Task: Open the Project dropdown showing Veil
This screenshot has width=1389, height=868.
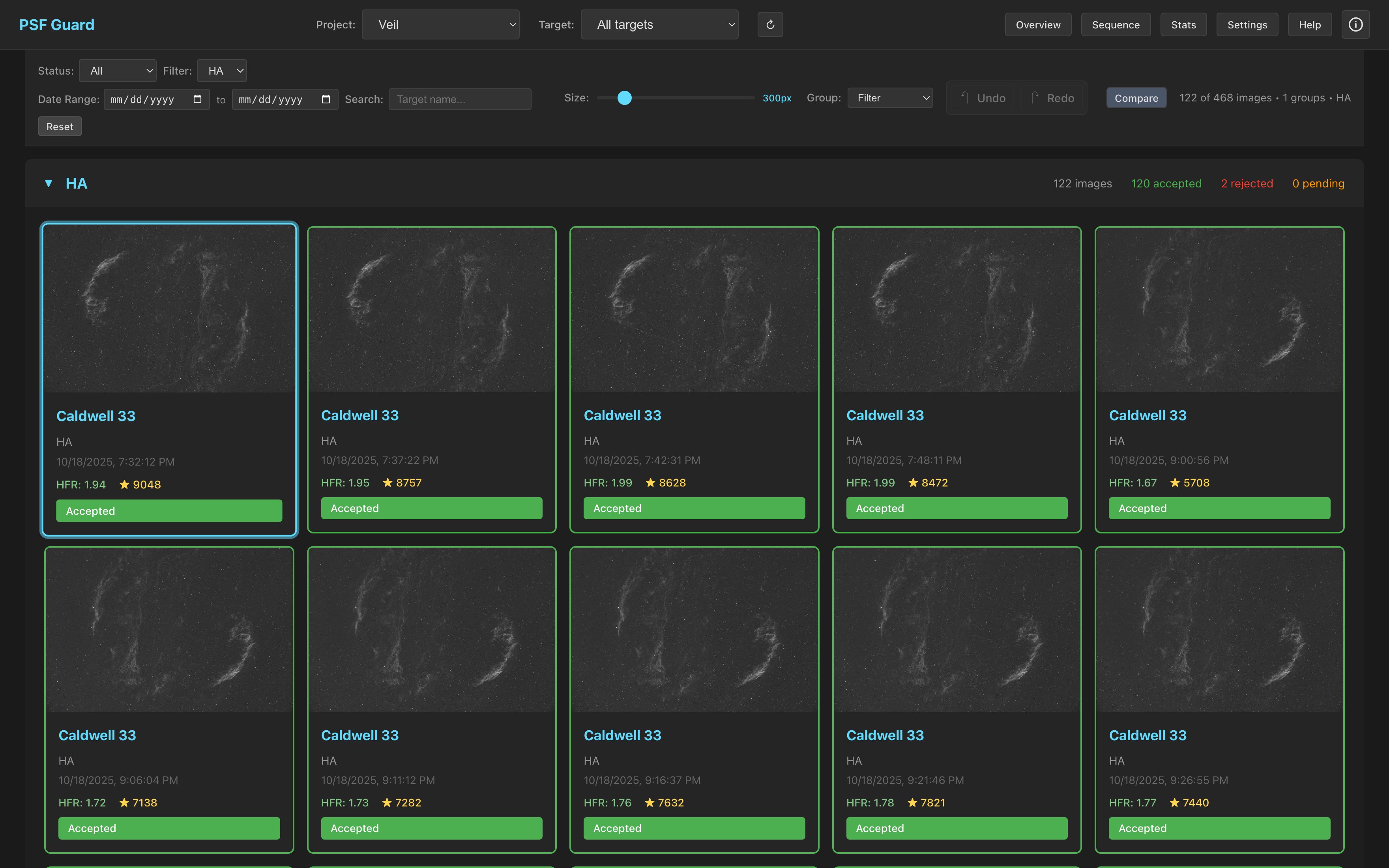Action: pyautogui.click(x=440, y=25)
